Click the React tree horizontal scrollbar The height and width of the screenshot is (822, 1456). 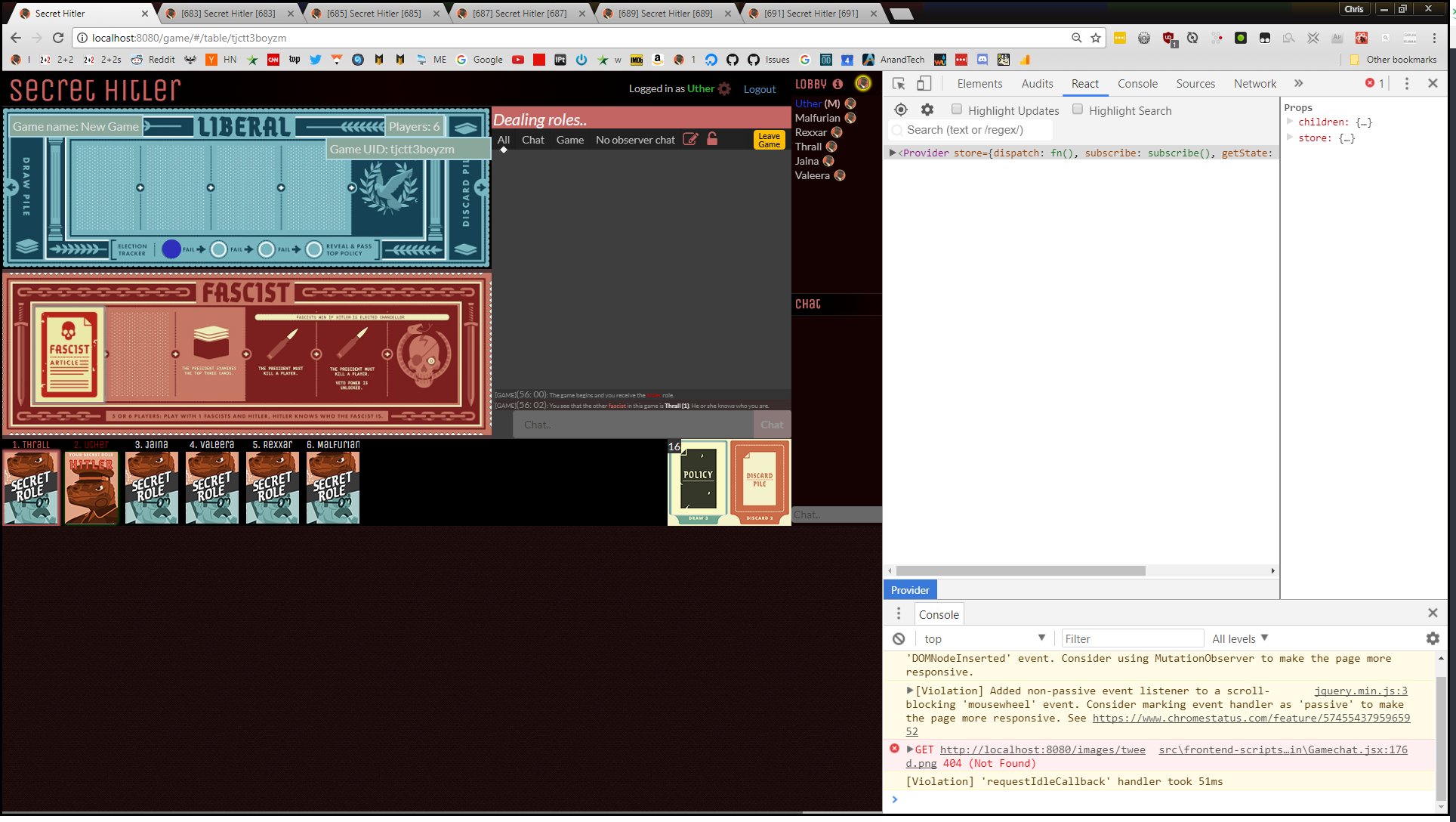(1020, 570)
